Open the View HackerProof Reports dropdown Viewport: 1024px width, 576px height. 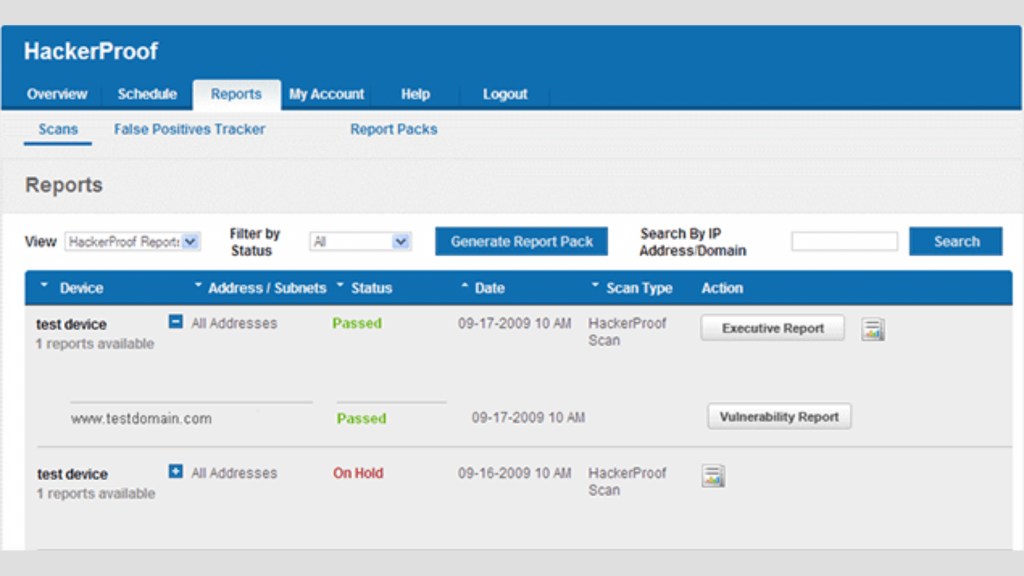tap(133, 242)
